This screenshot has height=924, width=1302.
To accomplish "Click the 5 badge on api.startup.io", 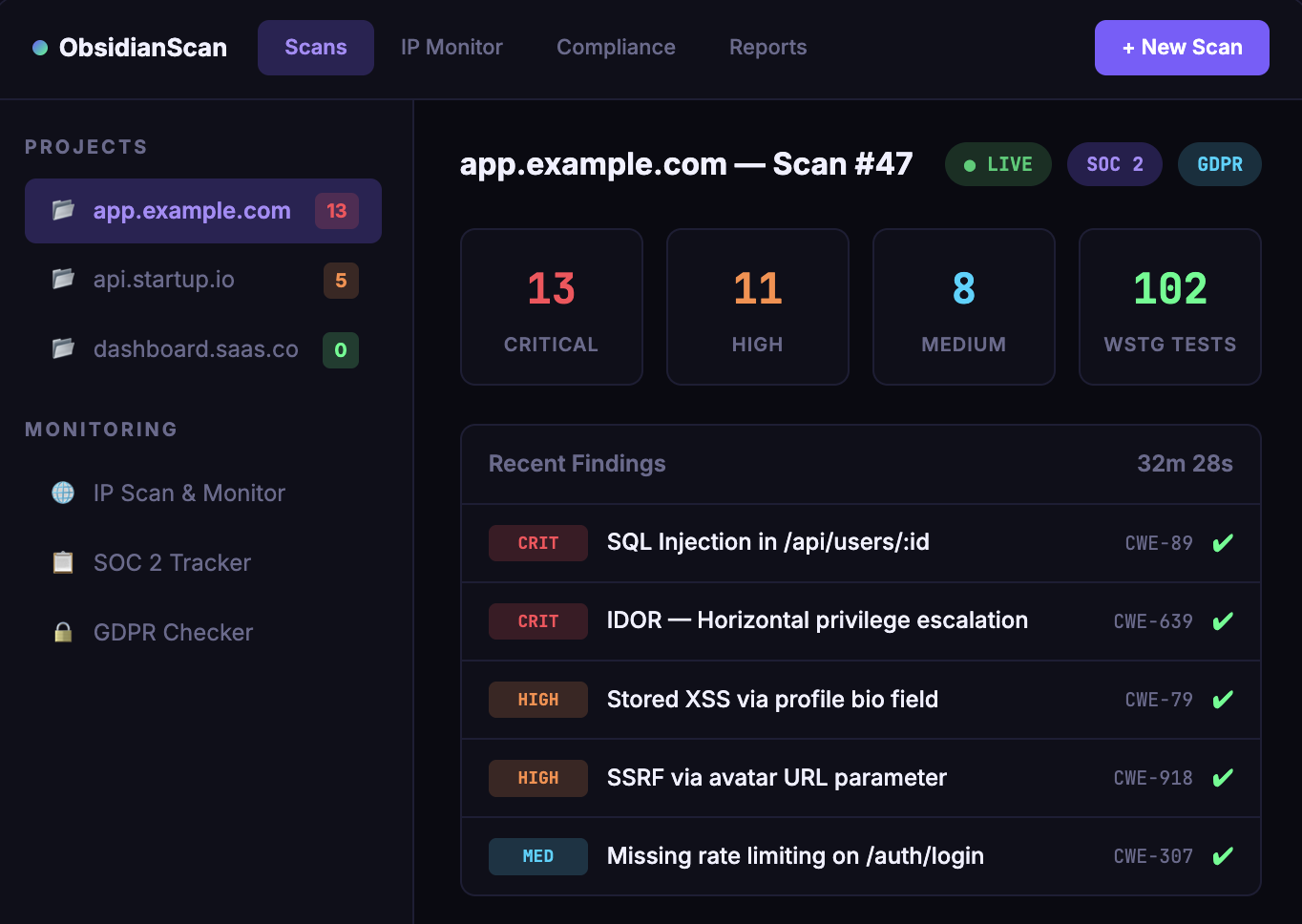I will pyautogui.click(x=341, y=281).
